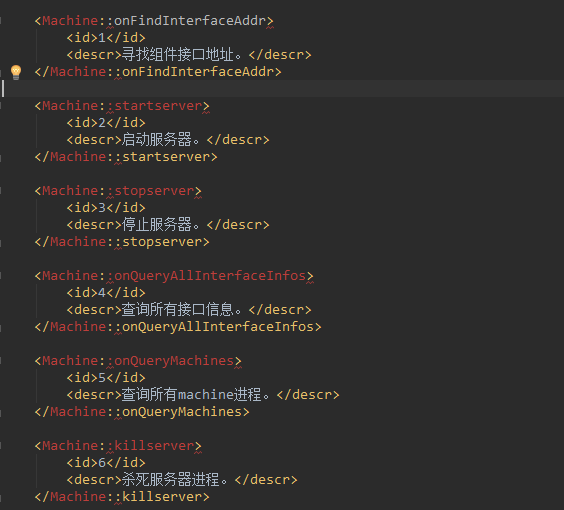Click the id value 1 line
The height and width of the screenshot is (510, 564).
(106, 38)
